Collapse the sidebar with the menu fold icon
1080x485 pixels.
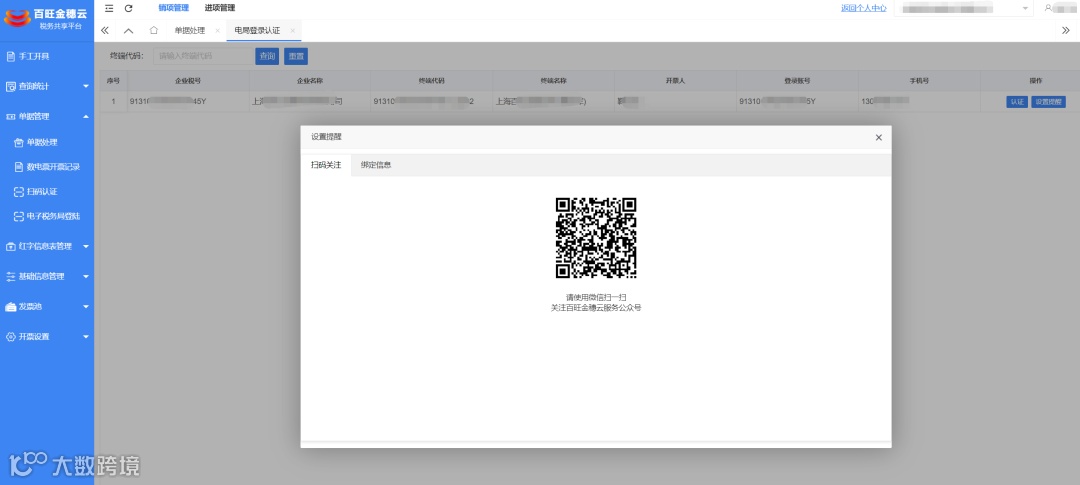coord(109,8)
